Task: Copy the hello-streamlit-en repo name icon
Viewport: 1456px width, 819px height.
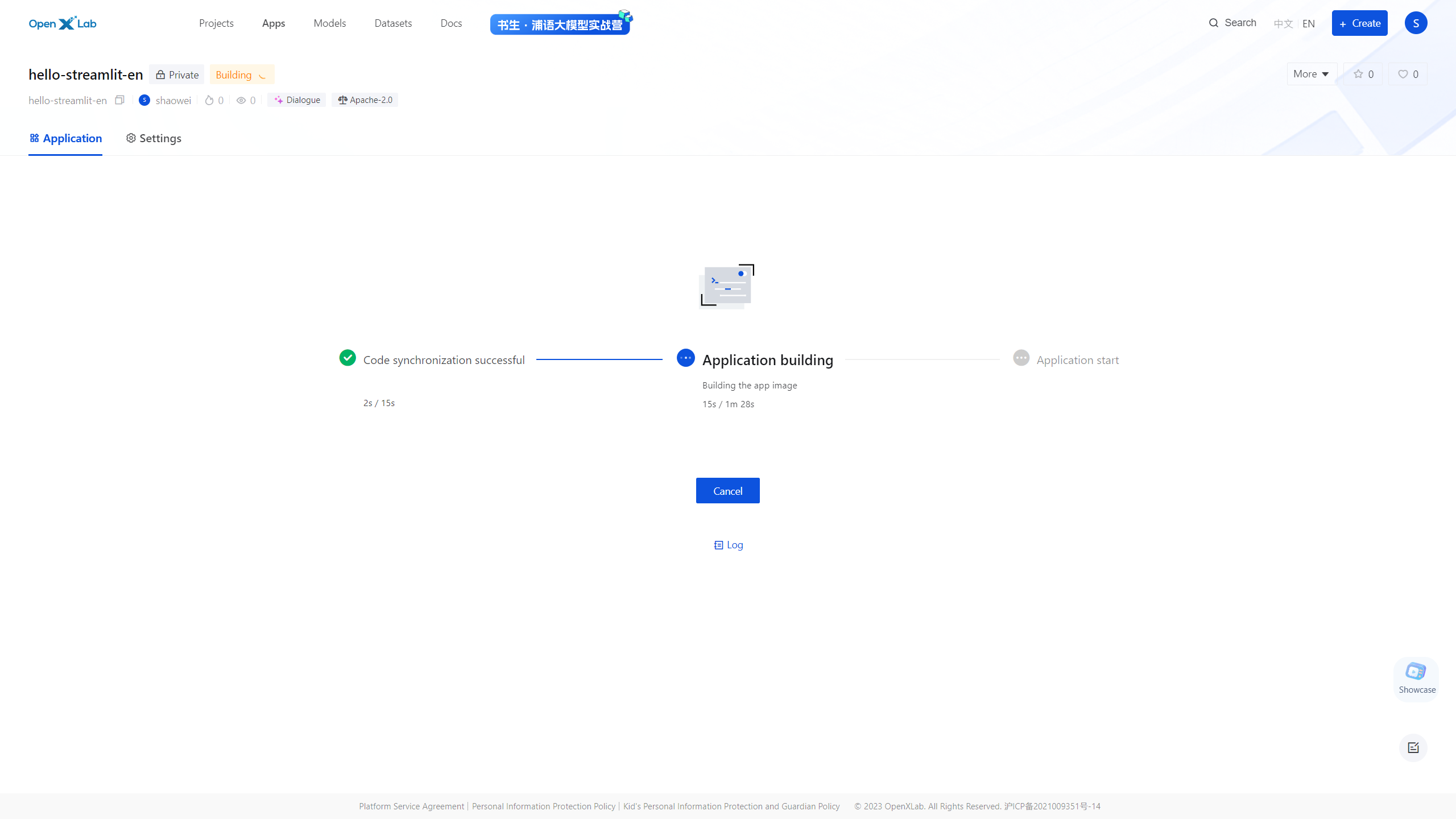Action: tap(119, 100)
